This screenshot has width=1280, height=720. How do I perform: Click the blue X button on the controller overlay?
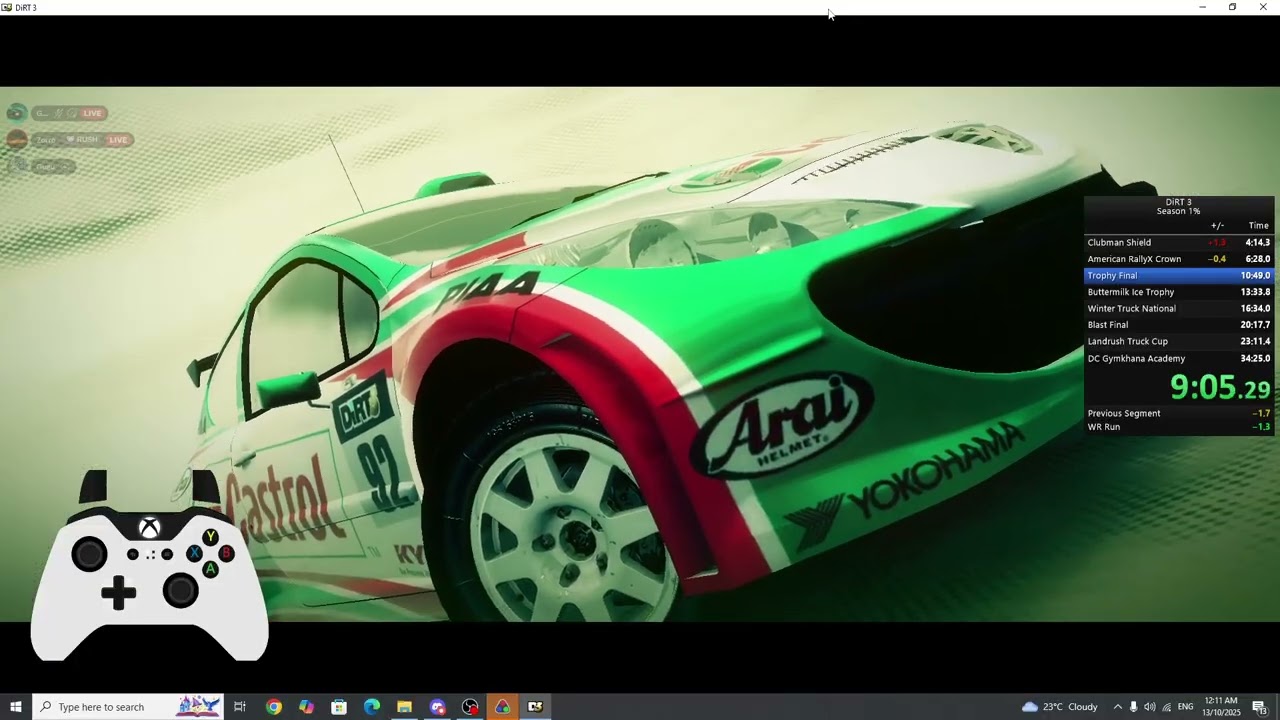pyautogui.click(x=194, y=553)
